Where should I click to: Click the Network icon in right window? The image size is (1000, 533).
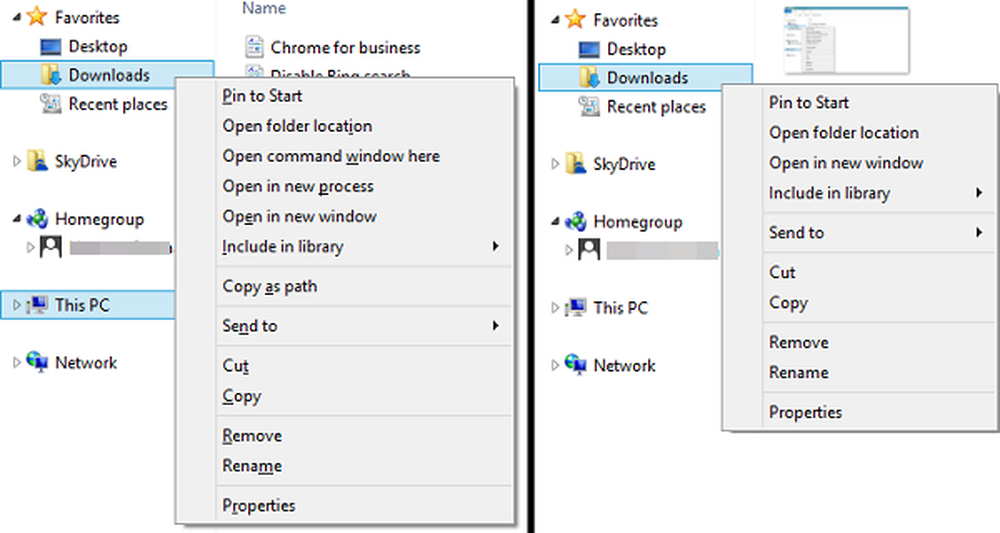pos(575,365)
